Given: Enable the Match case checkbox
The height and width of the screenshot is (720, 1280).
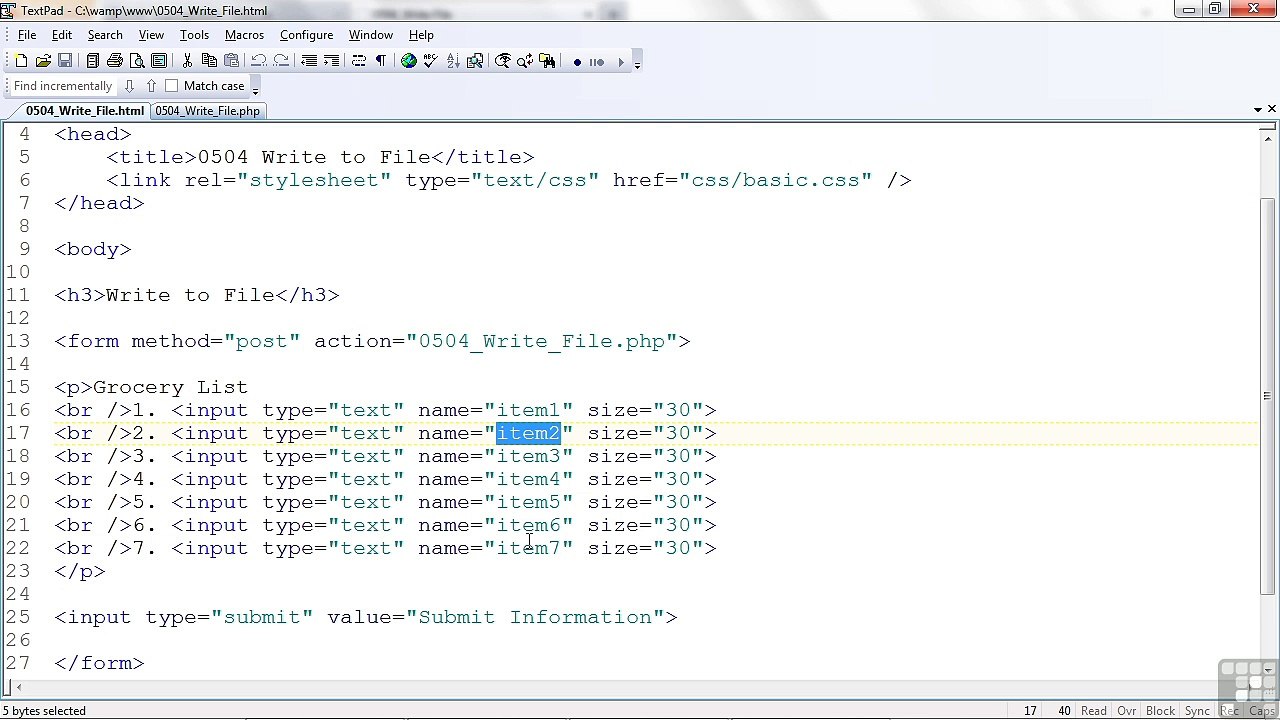Looking at the screenshot, I should point(171,86).
